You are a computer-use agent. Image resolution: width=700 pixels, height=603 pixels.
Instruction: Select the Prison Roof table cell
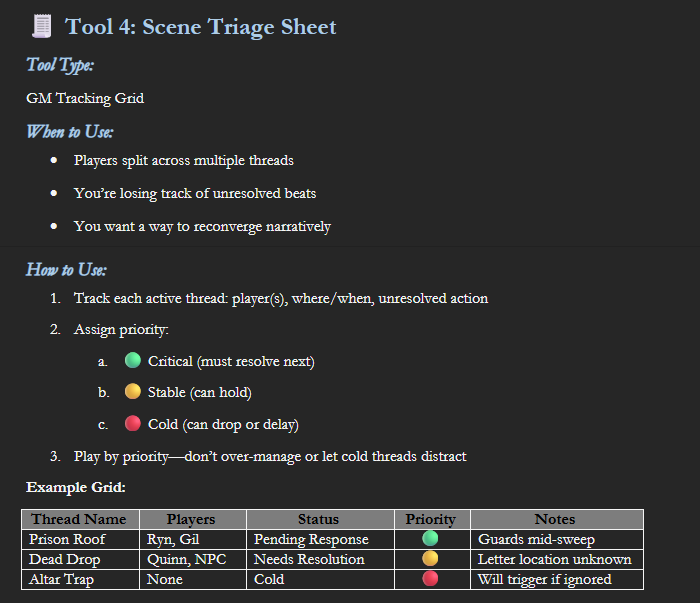click(x=80, y=540)
